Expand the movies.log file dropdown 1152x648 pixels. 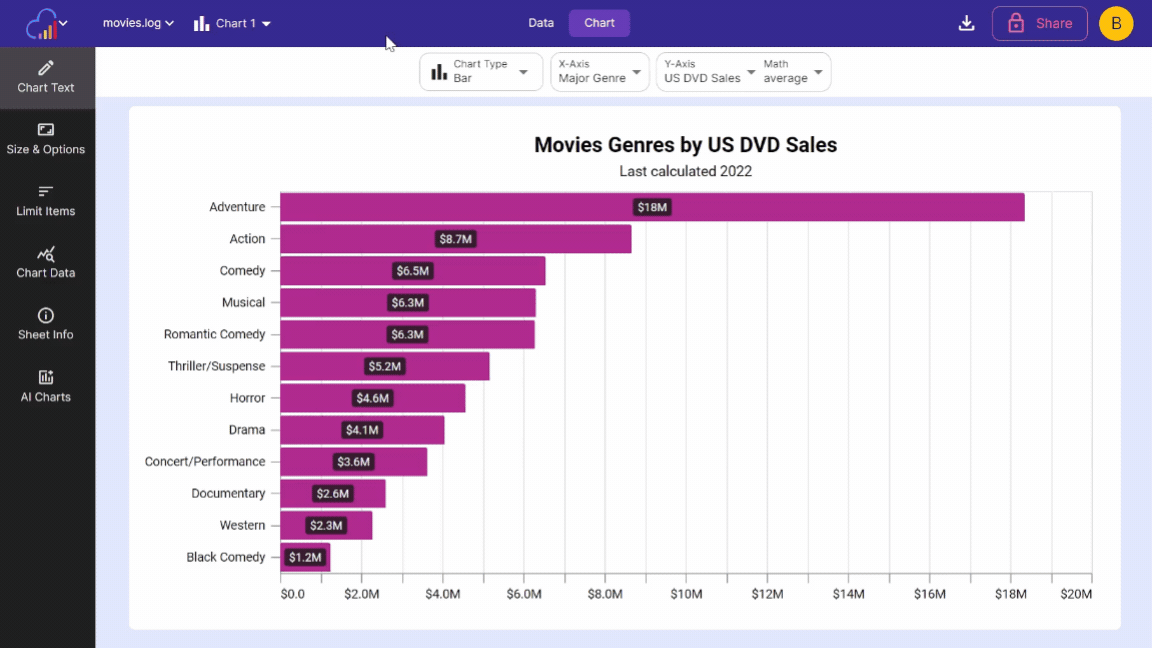pos(138,24)
